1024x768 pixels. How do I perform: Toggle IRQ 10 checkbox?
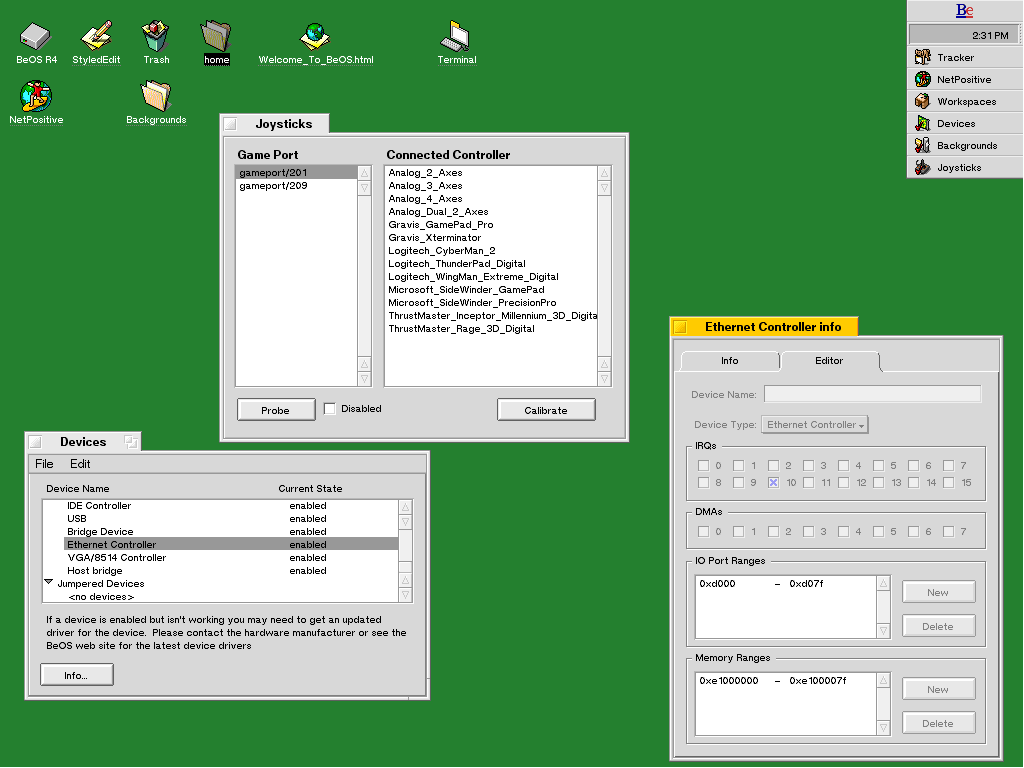pos(773,483)
